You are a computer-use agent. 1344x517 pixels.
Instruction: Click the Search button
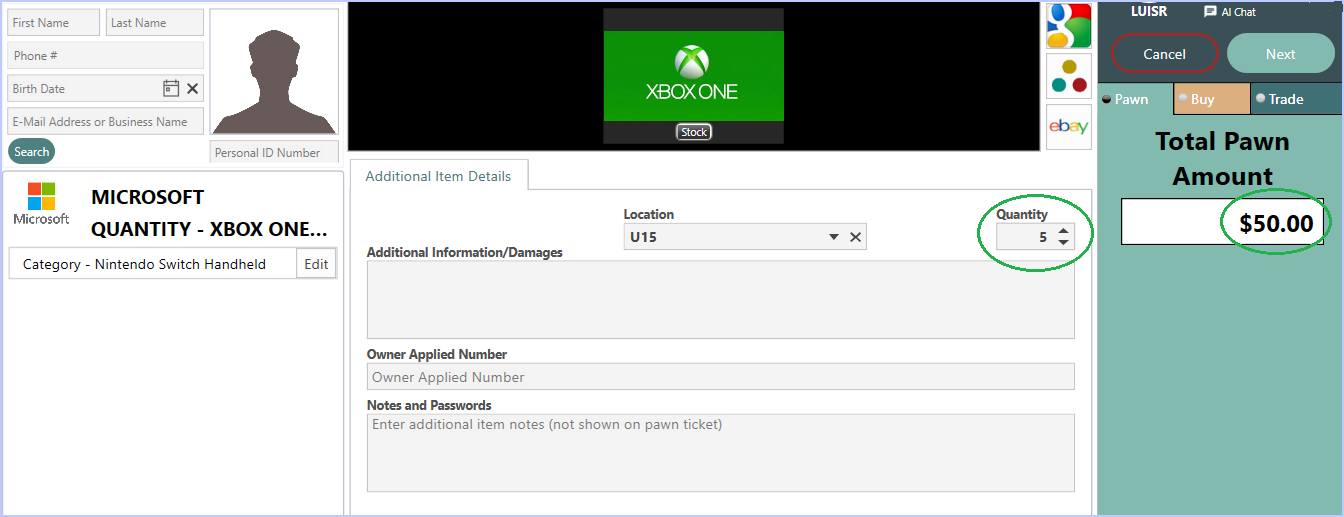pos(31,152)
